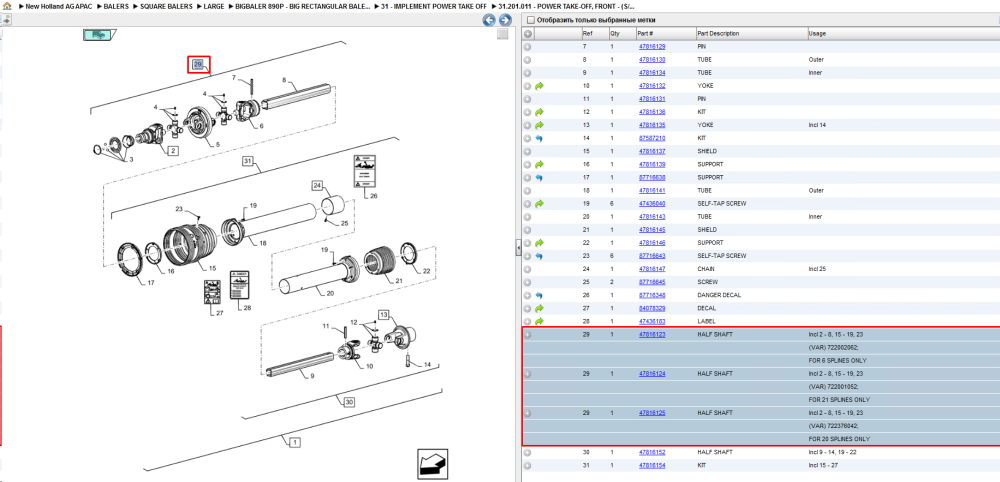Open part number link 47816124

(652, 374)
